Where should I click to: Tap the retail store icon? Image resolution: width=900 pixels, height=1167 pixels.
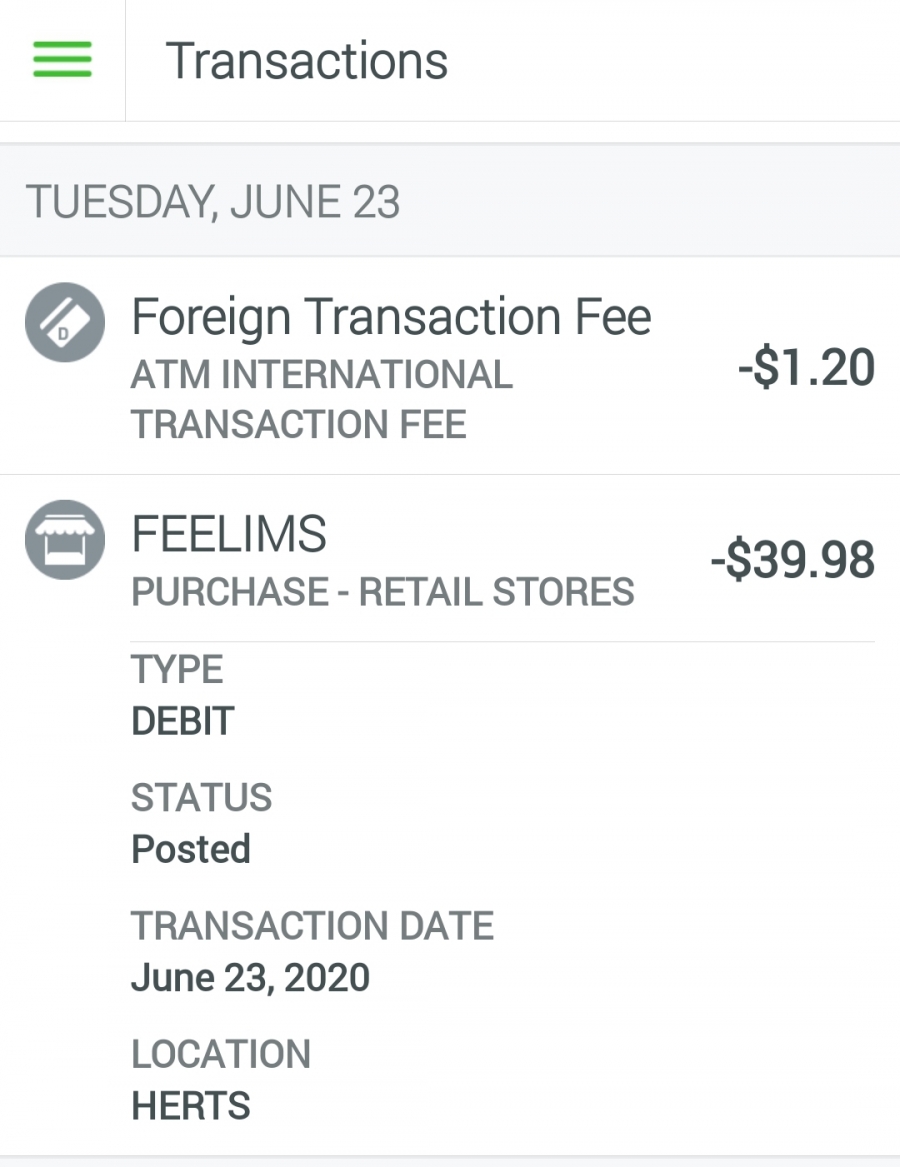tap(65, 540)
